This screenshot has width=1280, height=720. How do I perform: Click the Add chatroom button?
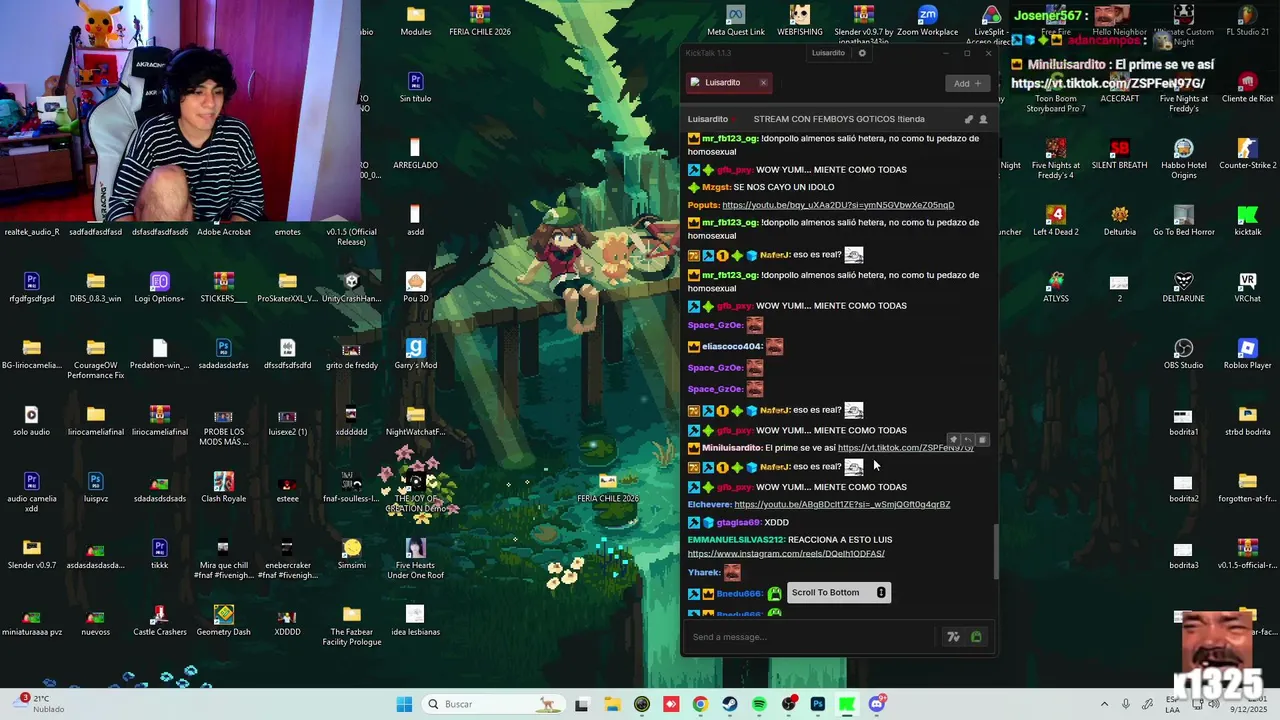[967, 83]
